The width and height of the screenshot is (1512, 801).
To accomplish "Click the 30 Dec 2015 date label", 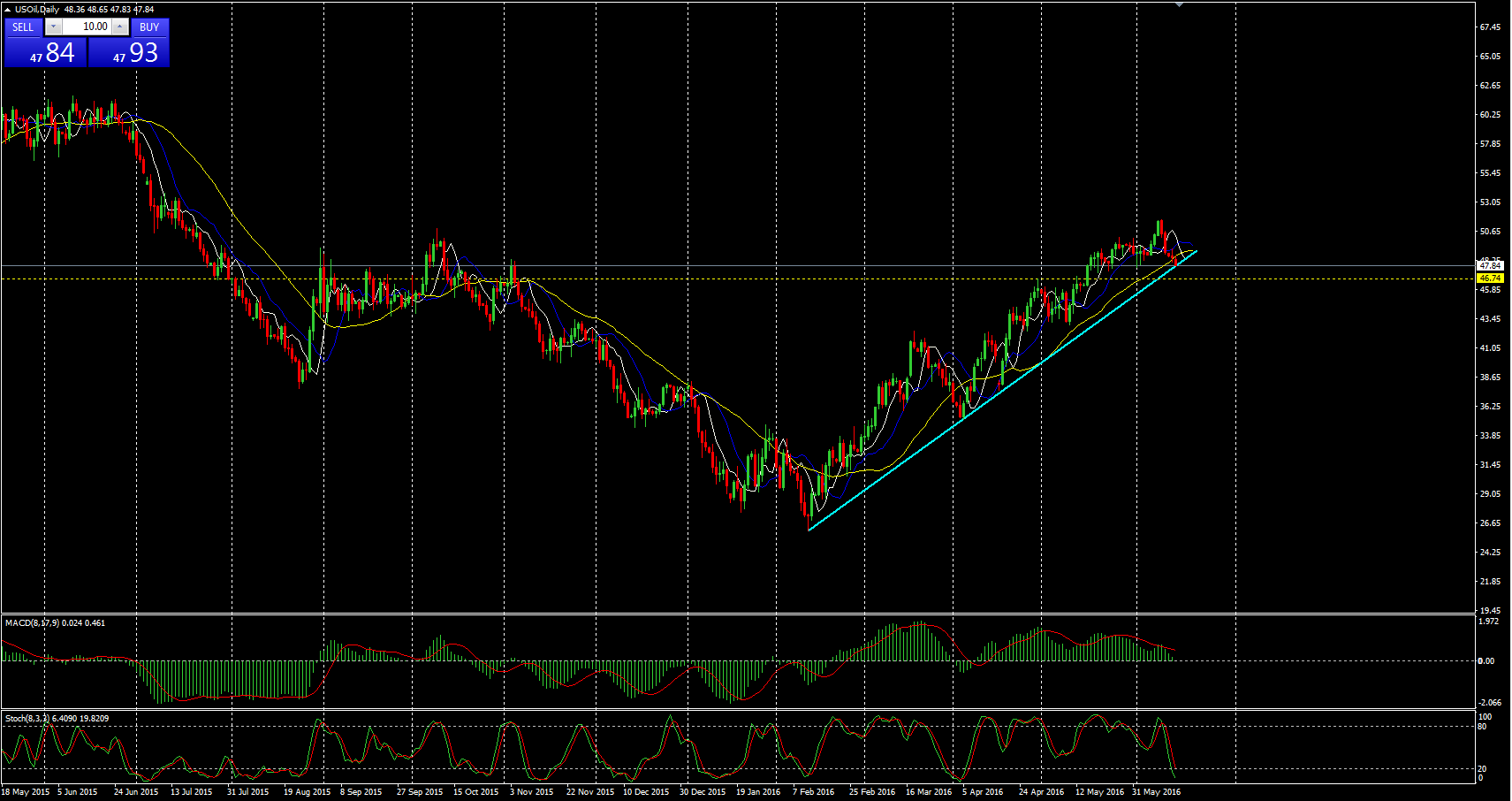I will click(x=703, y=792).
